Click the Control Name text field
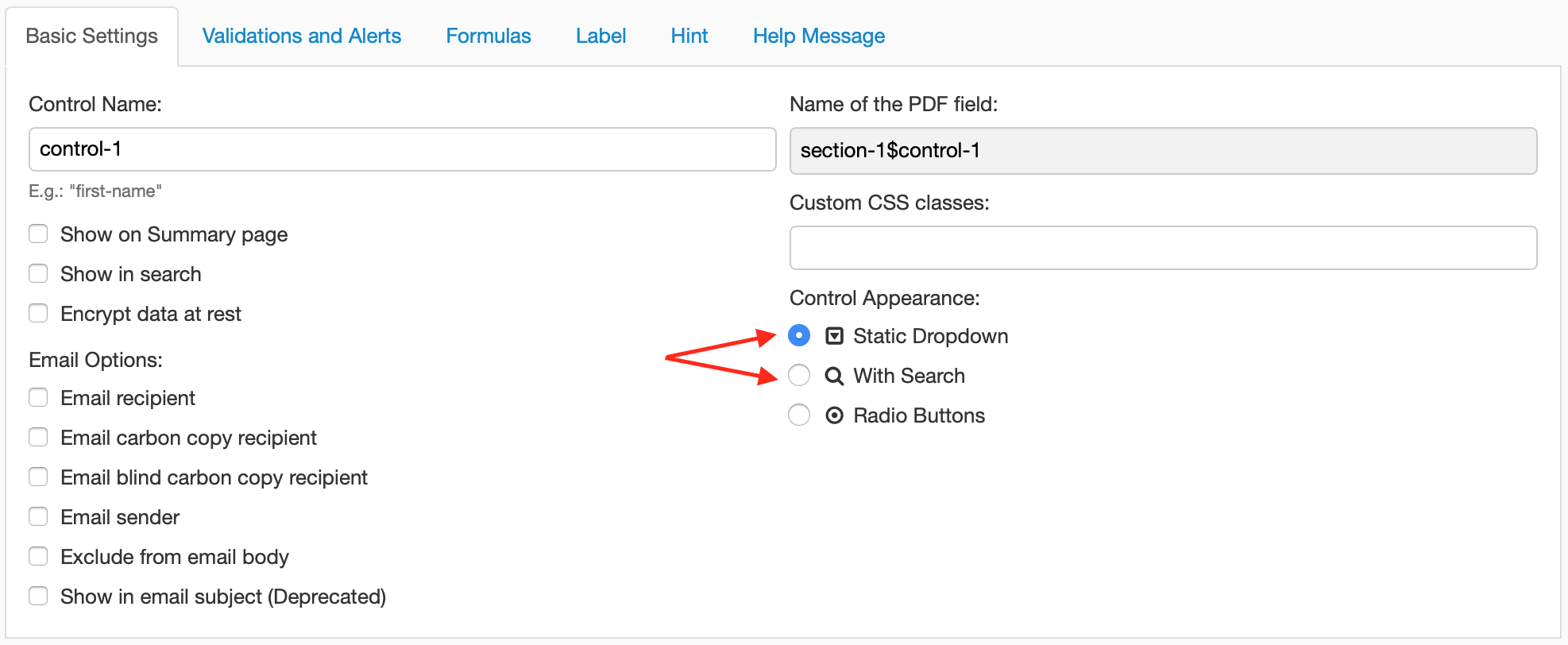The image size is (1568, 645). pos(402,149)
